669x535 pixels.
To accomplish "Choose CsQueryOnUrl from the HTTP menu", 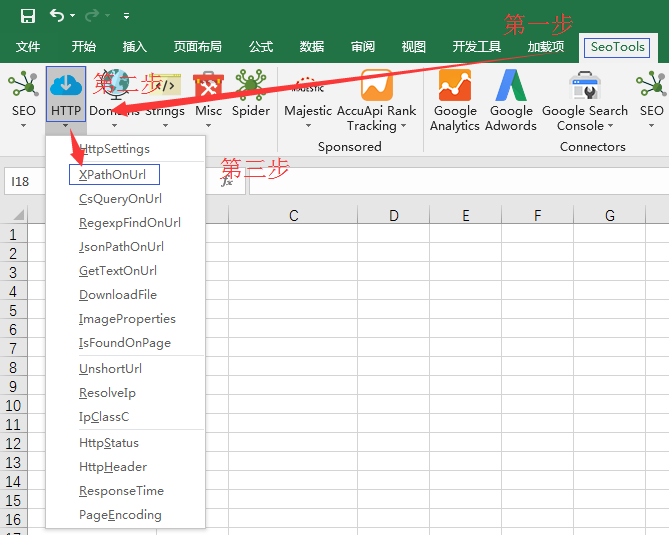I will 125,199.
